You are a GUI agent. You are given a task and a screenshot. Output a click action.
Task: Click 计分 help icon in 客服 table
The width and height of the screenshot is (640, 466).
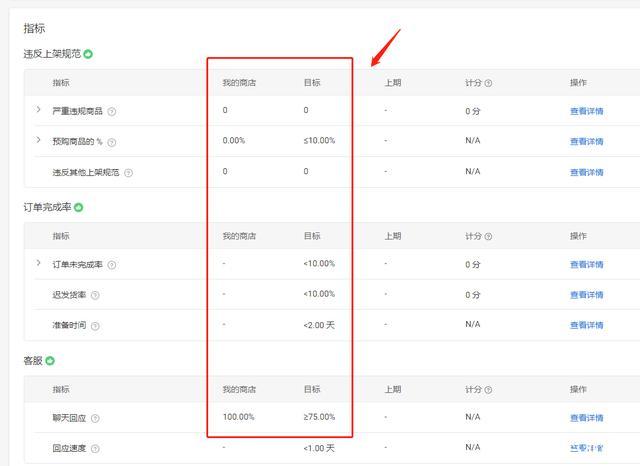pyautogui.click(x=488, y=390)
